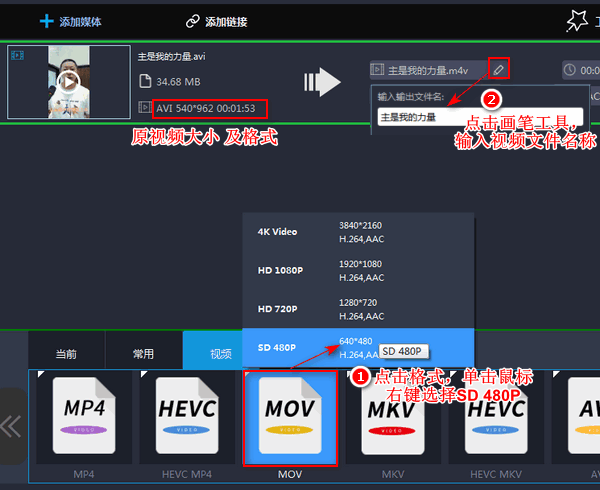Viewport: 600px width, 490px height.
Task: Click the plus icon for adding media
Action: (46, 21)
